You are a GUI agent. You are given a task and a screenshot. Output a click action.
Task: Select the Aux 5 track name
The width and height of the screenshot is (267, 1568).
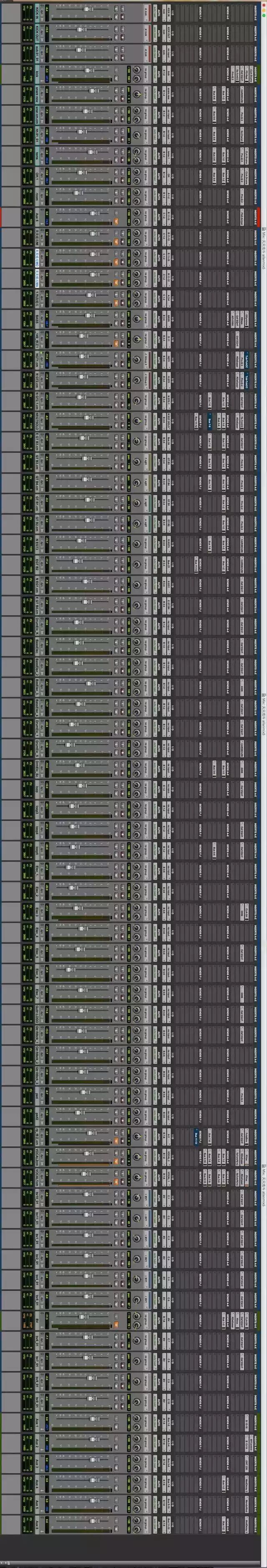[x=37, y=1505]
